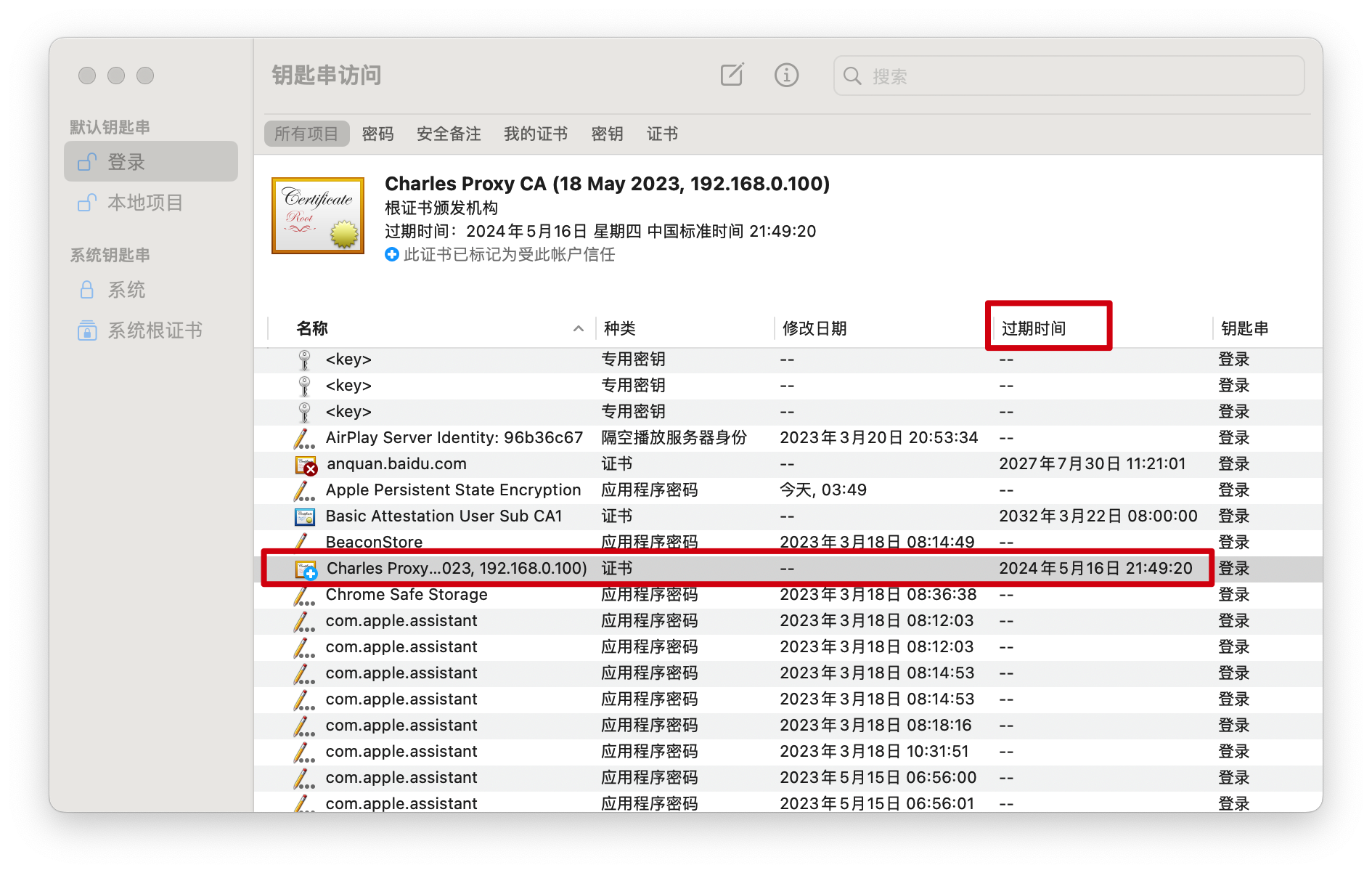
Task: Click modified date 今天, 03:49
Action: pos(823,490)
